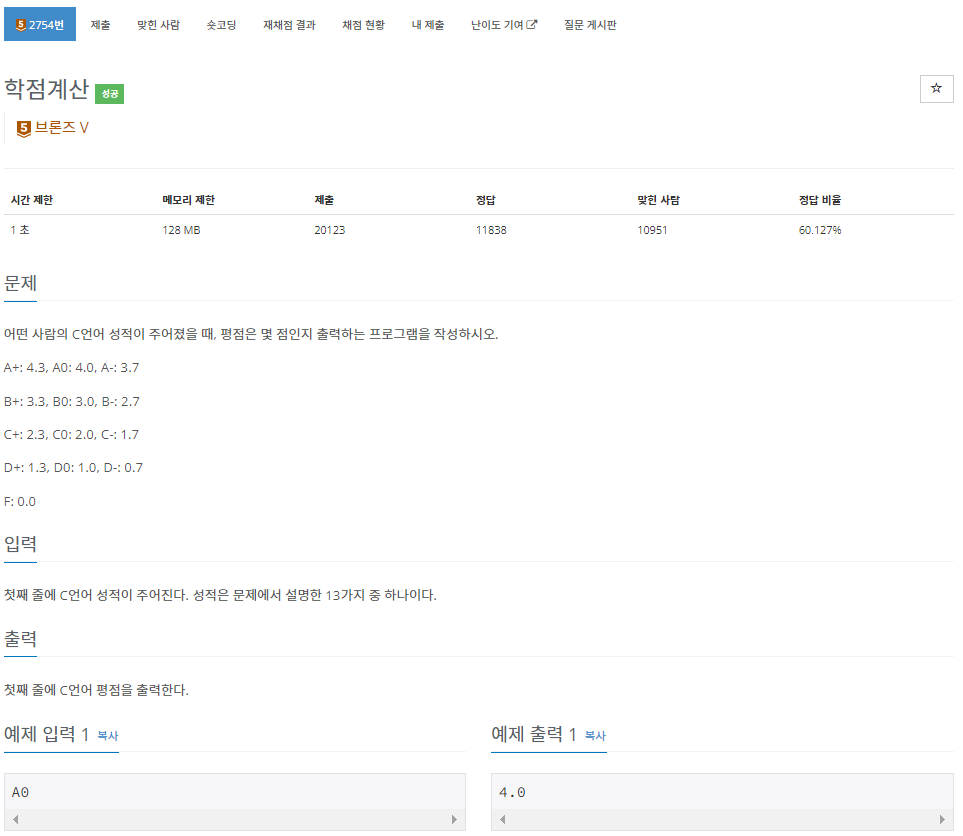Click the 정답 비율 column header
Viewport: 963px width, 836px height.
tap(820, 200)
